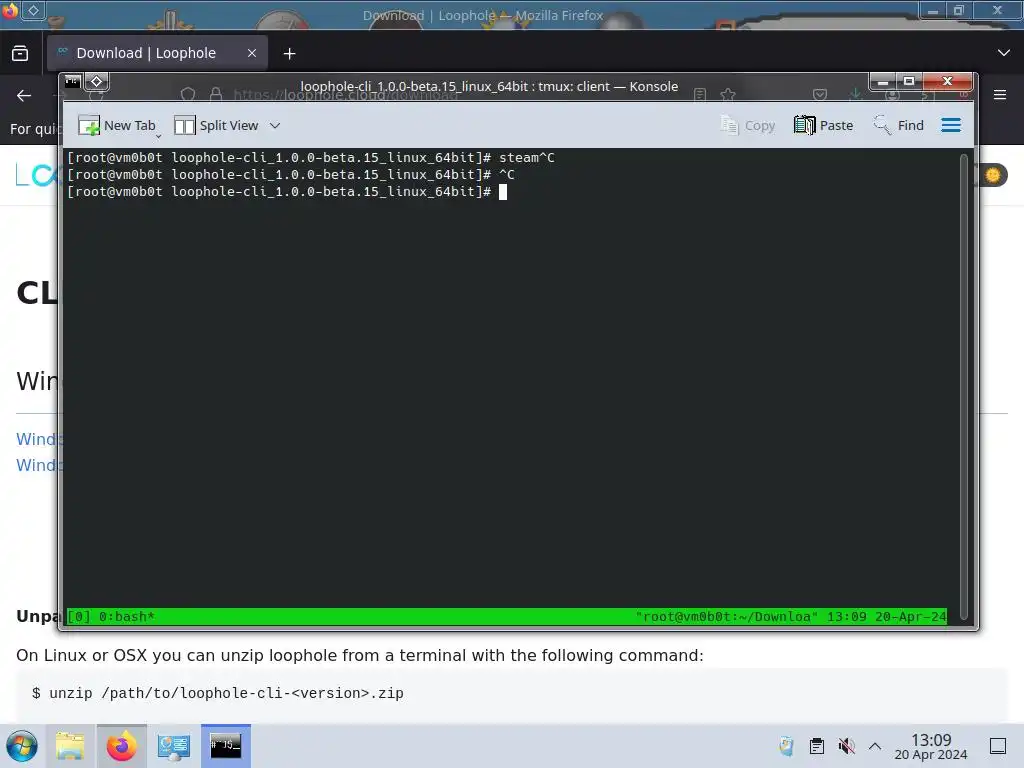Switch to Firefox in the taskbar
Viewport: 1024px width, 768px height.
pos(122,746)
